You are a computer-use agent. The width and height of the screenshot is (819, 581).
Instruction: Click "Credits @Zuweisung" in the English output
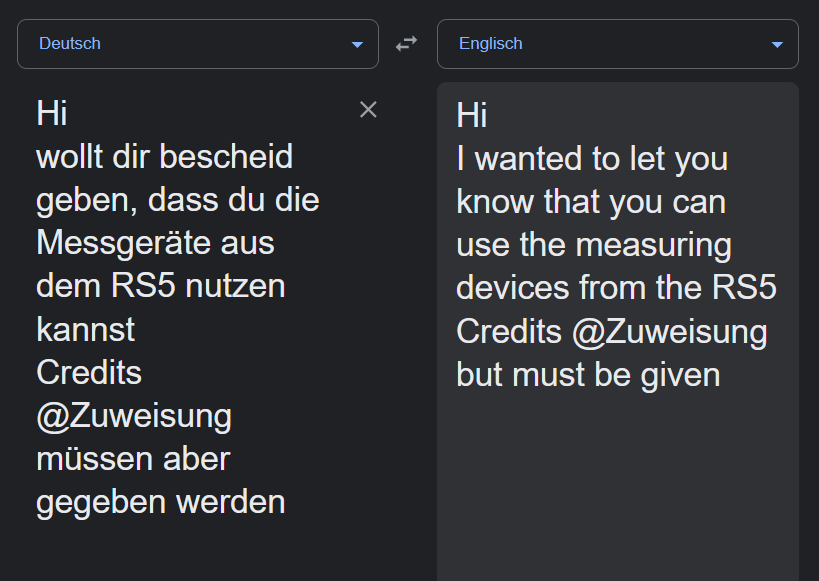pyautogui.click(x=611, y=331)
